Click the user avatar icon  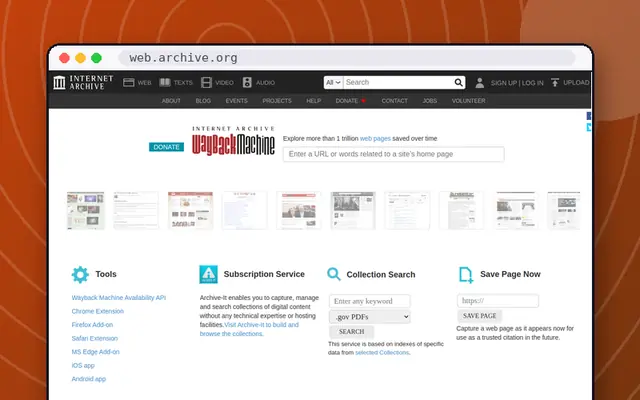[480, 83]
